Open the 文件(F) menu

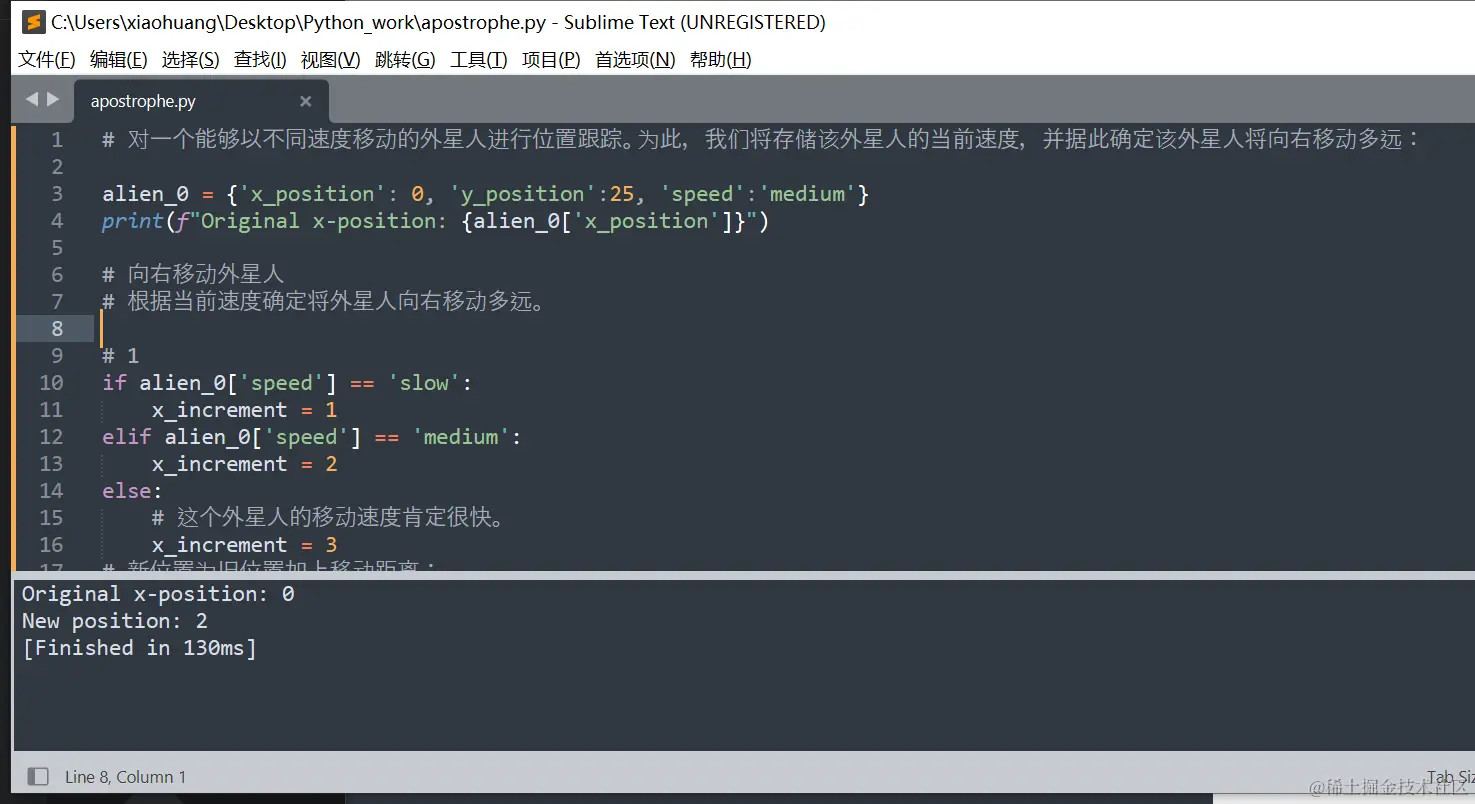[x=47, y=59]
